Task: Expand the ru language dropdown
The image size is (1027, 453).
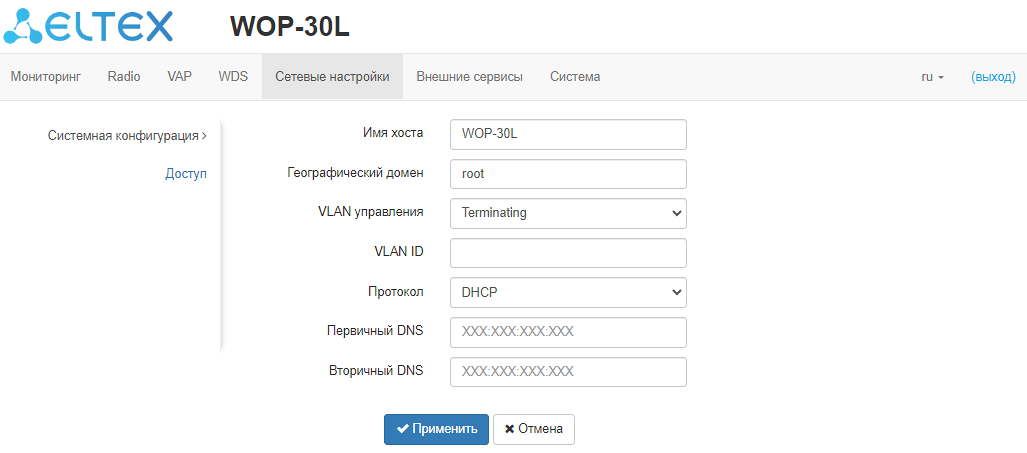Action: tap(932, 76)
